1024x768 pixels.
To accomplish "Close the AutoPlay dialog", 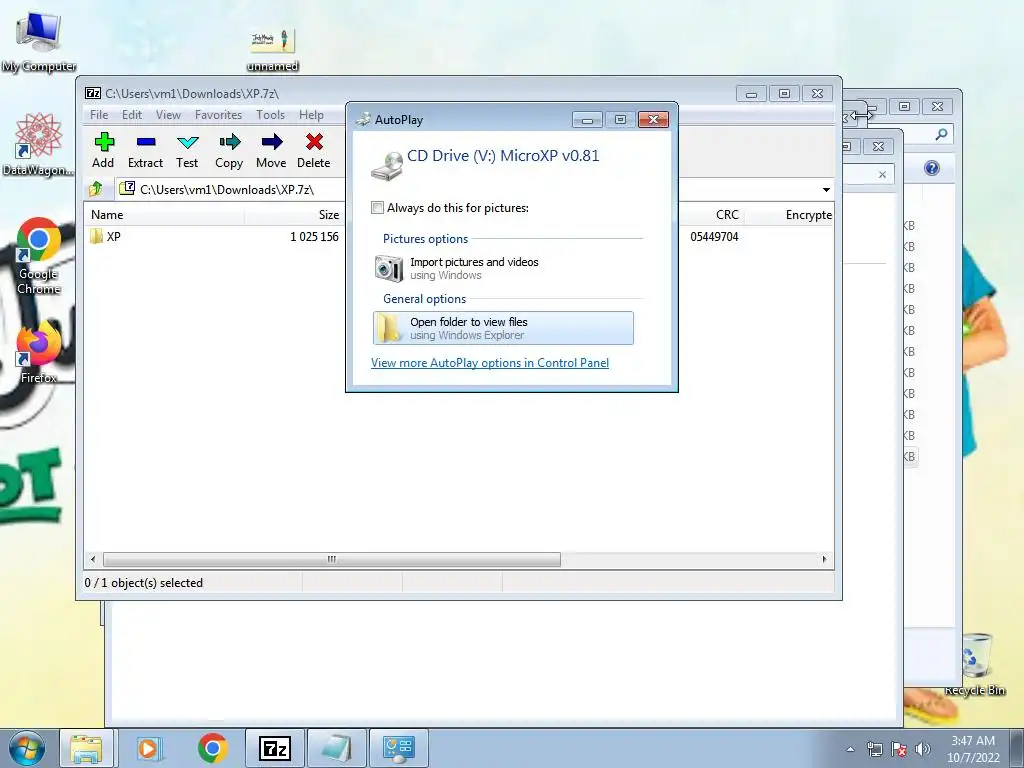I will click(x=653, y=120).
